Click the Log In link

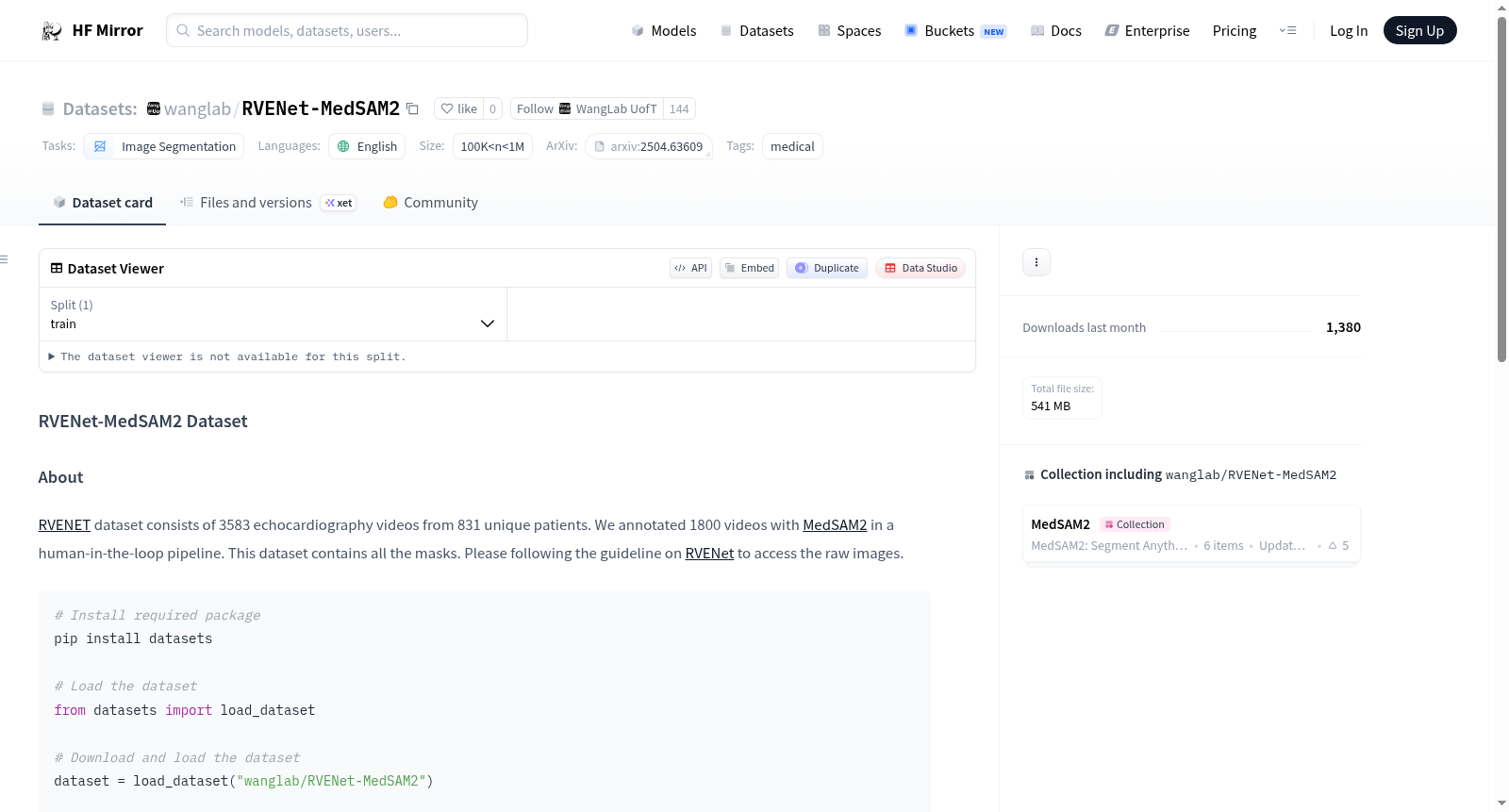point(1349,31)
